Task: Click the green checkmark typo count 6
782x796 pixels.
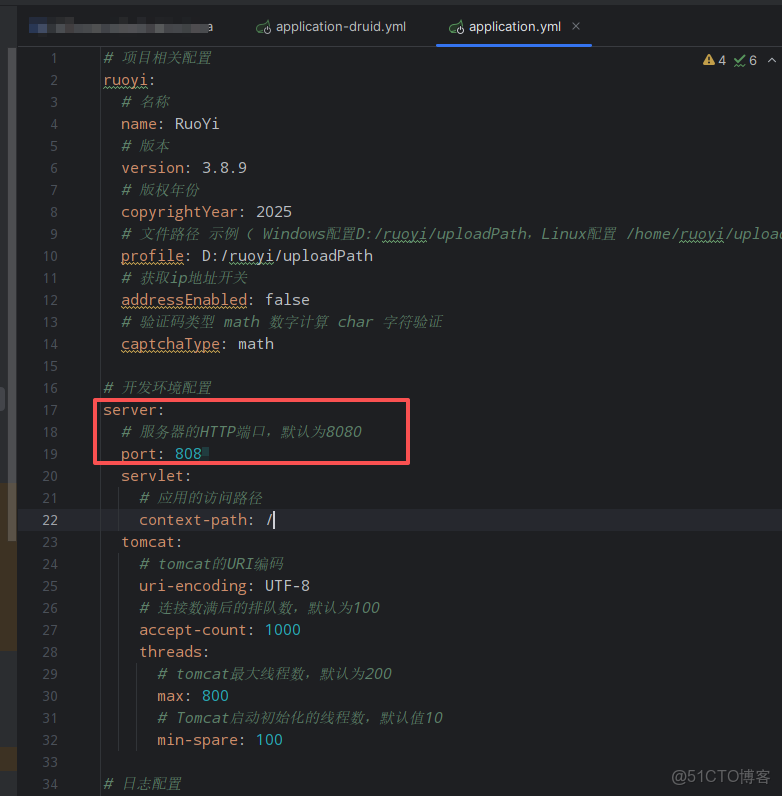Action: pyautogui.click(x=745, y=60)
